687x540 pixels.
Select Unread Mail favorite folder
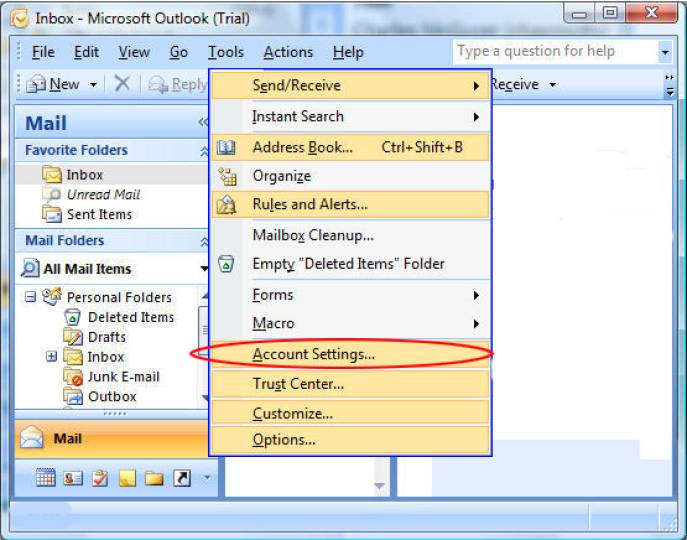(103, 194)
